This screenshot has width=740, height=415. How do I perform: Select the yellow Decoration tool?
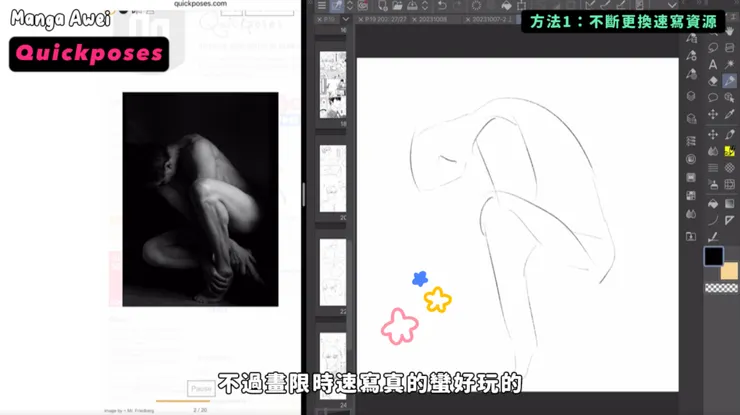click(730, 151)
